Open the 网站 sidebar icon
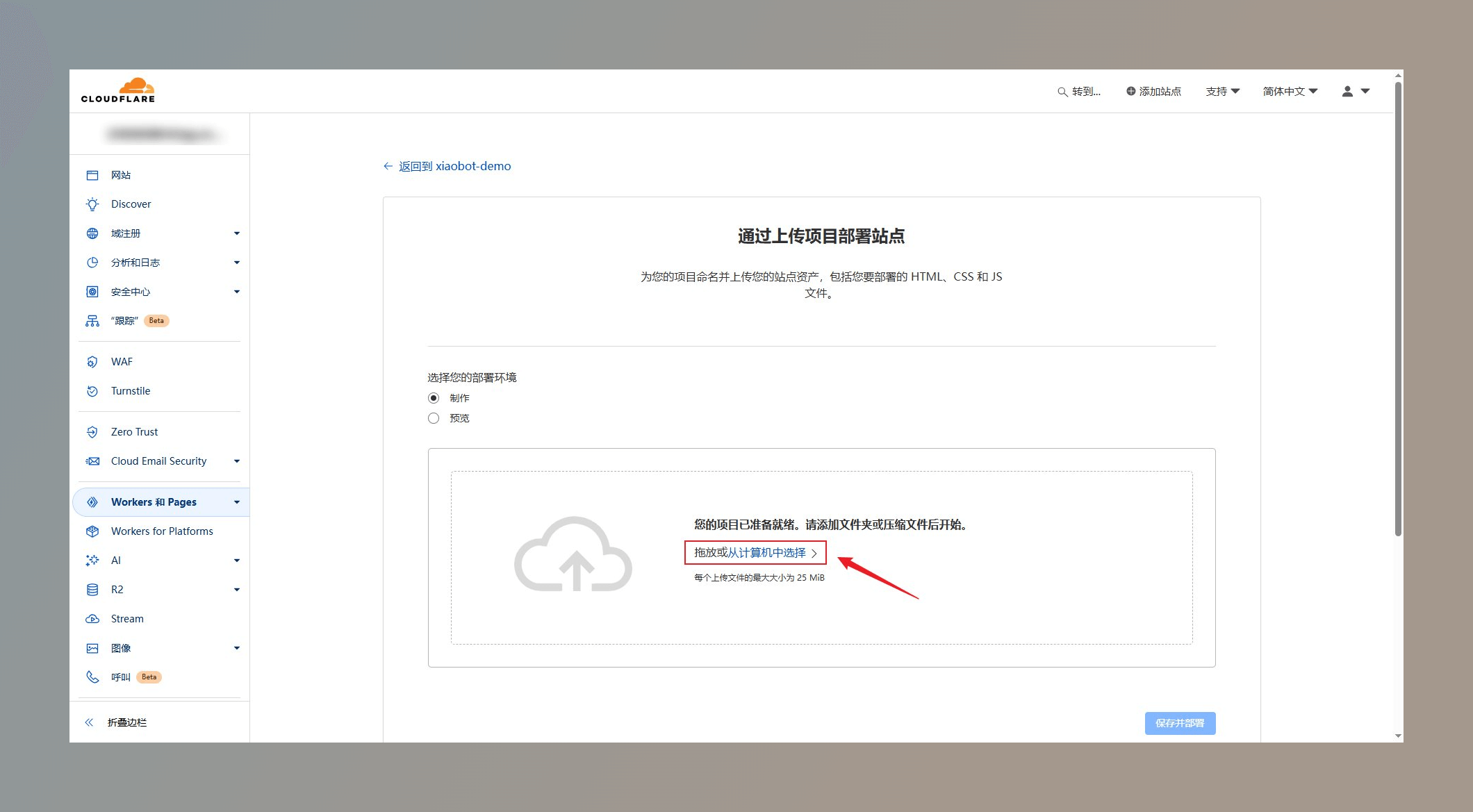Viewport: 1473px width, 812px height. 92,175
